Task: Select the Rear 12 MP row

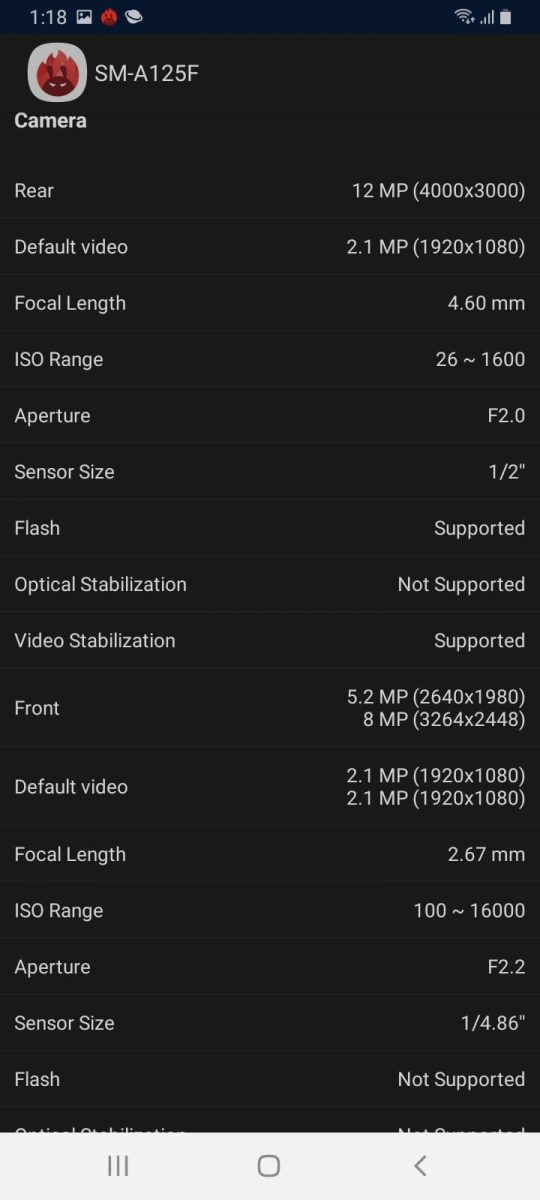Action: (270, 190)
